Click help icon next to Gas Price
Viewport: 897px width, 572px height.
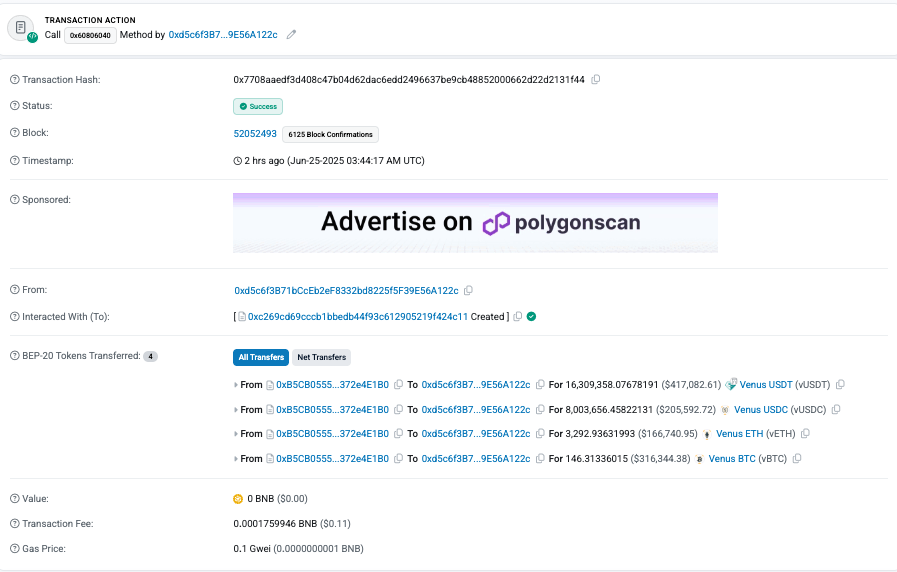pyautogui.click(x=15, y=549)
